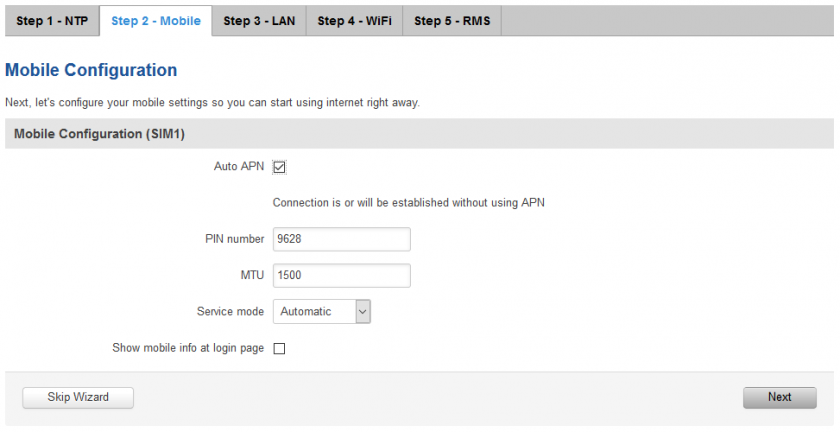Click the Connection established without using APN note
This screenshot has width=840, height=432.
click(x=409, y=203)
